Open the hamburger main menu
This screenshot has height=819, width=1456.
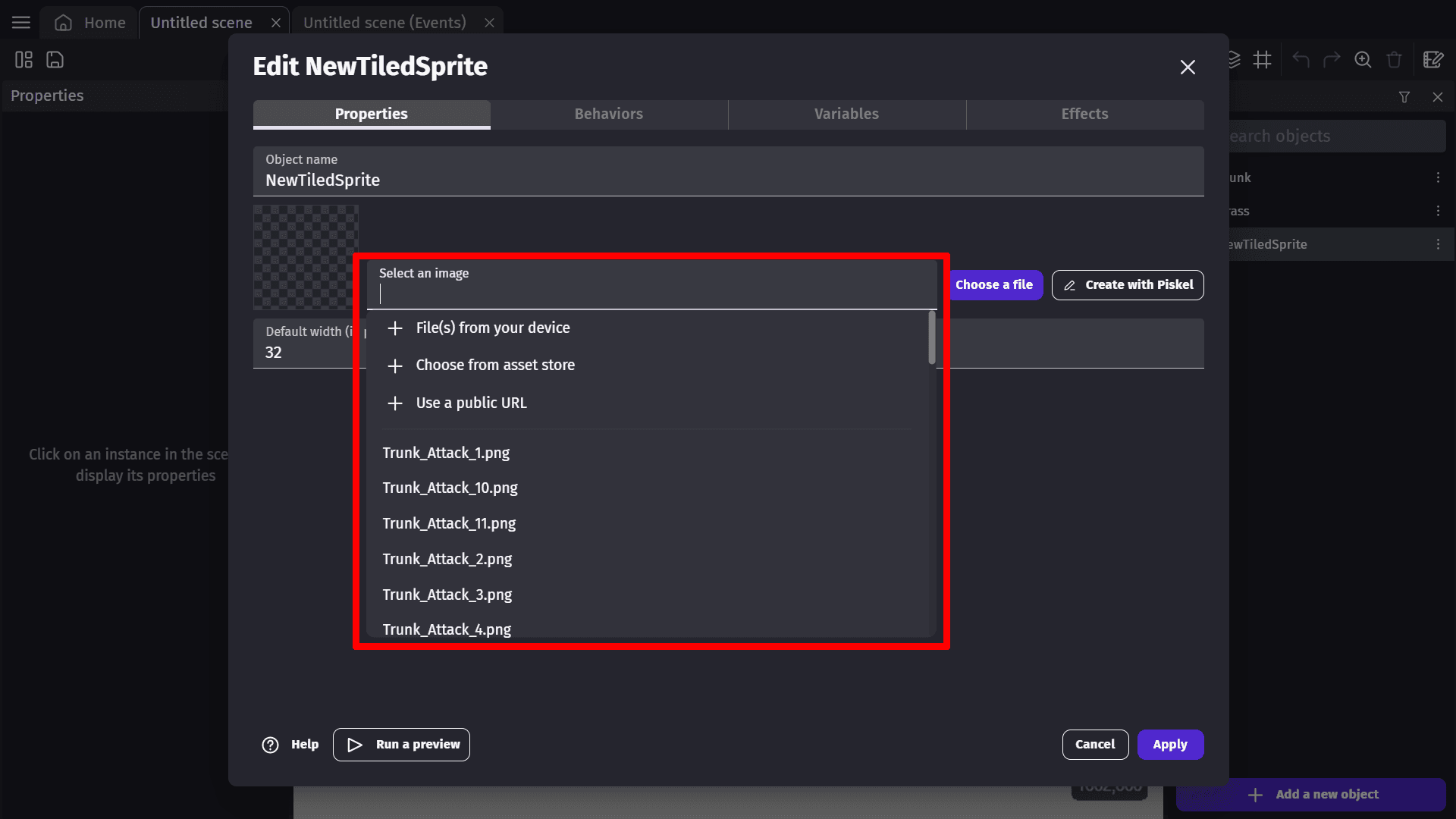[x=21, y=23]
